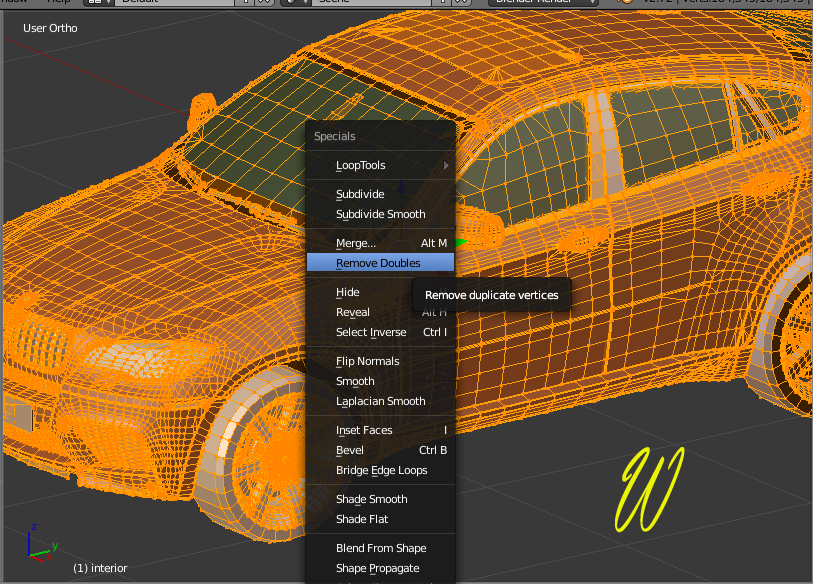
Task: Select Bridge Edge Loops entry
Action: [380, 470]
